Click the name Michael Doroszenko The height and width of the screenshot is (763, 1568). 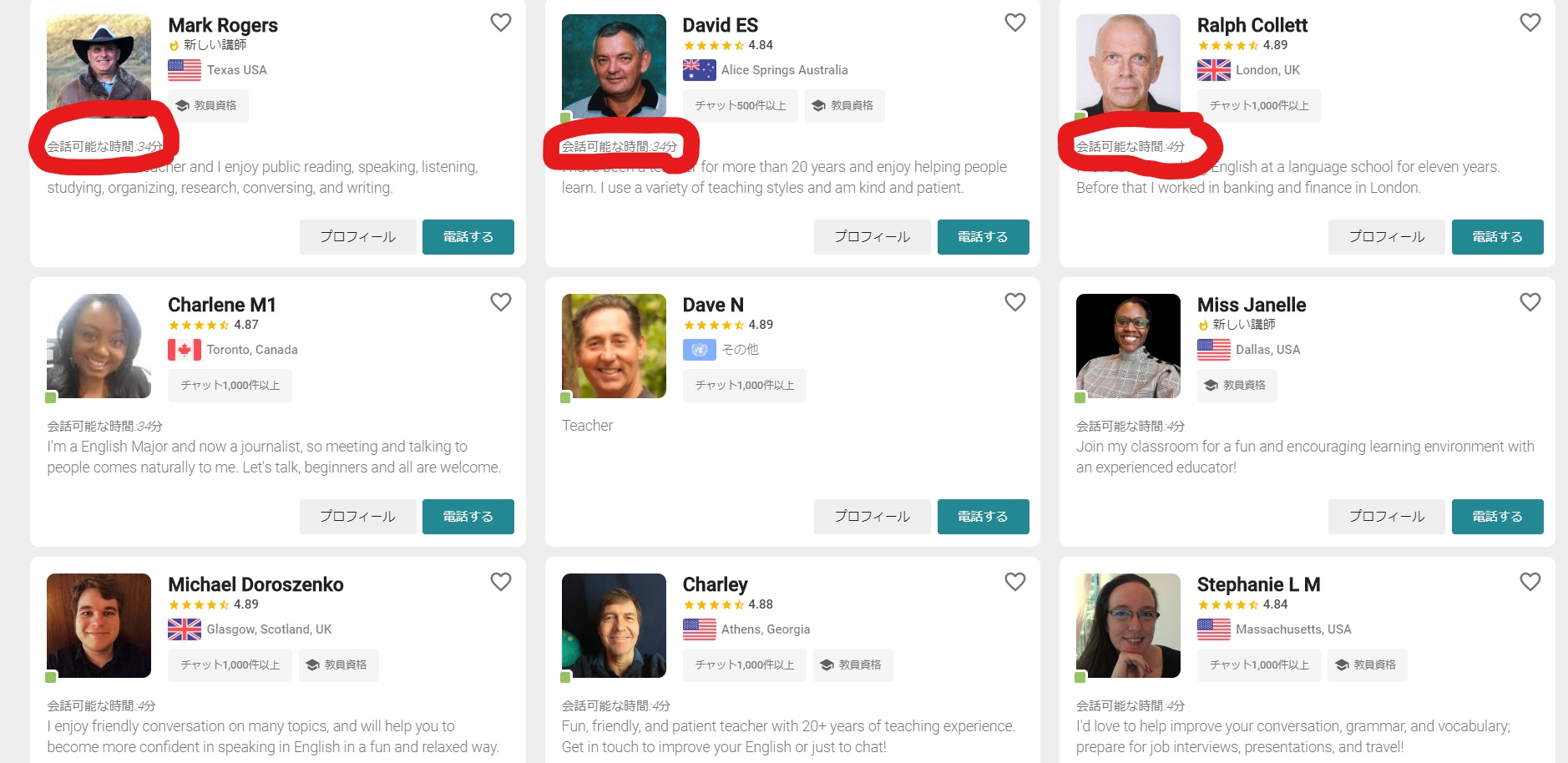(255, 584)
